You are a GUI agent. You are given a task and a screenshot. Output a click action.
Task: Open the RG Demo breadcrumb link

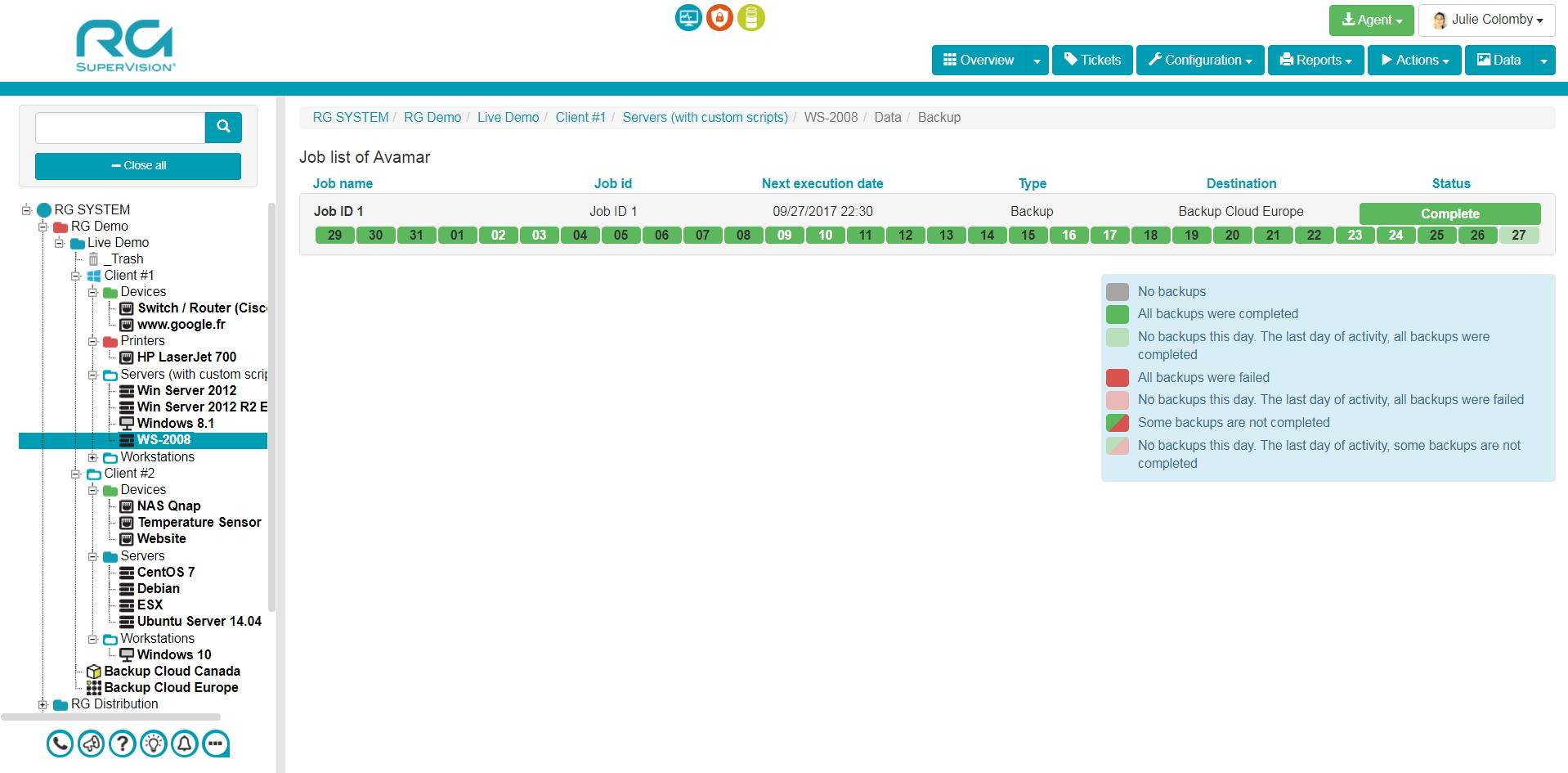pyautogui.click(x=432, y=117)
